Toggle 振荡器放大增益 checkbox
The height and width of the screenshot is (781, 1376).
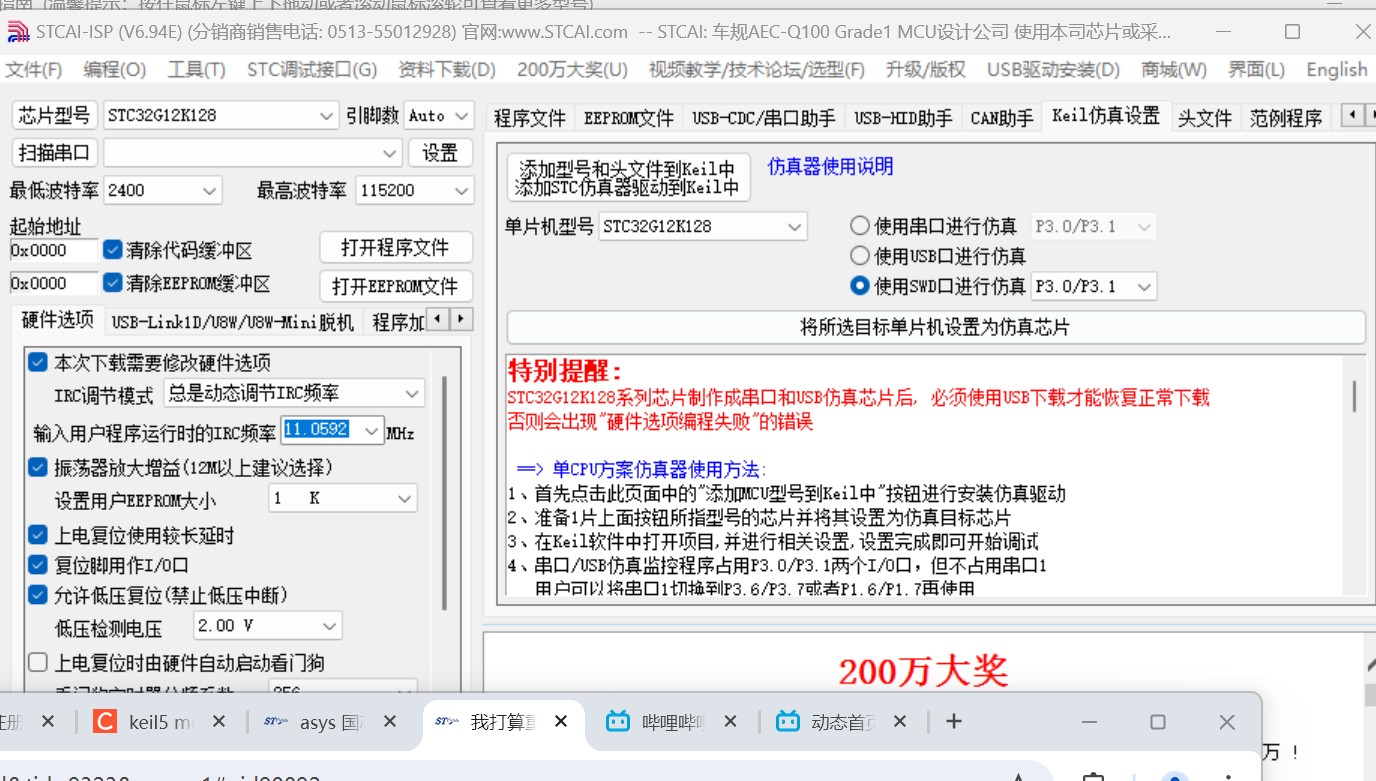pyautogui.click(x=38, y=467)
